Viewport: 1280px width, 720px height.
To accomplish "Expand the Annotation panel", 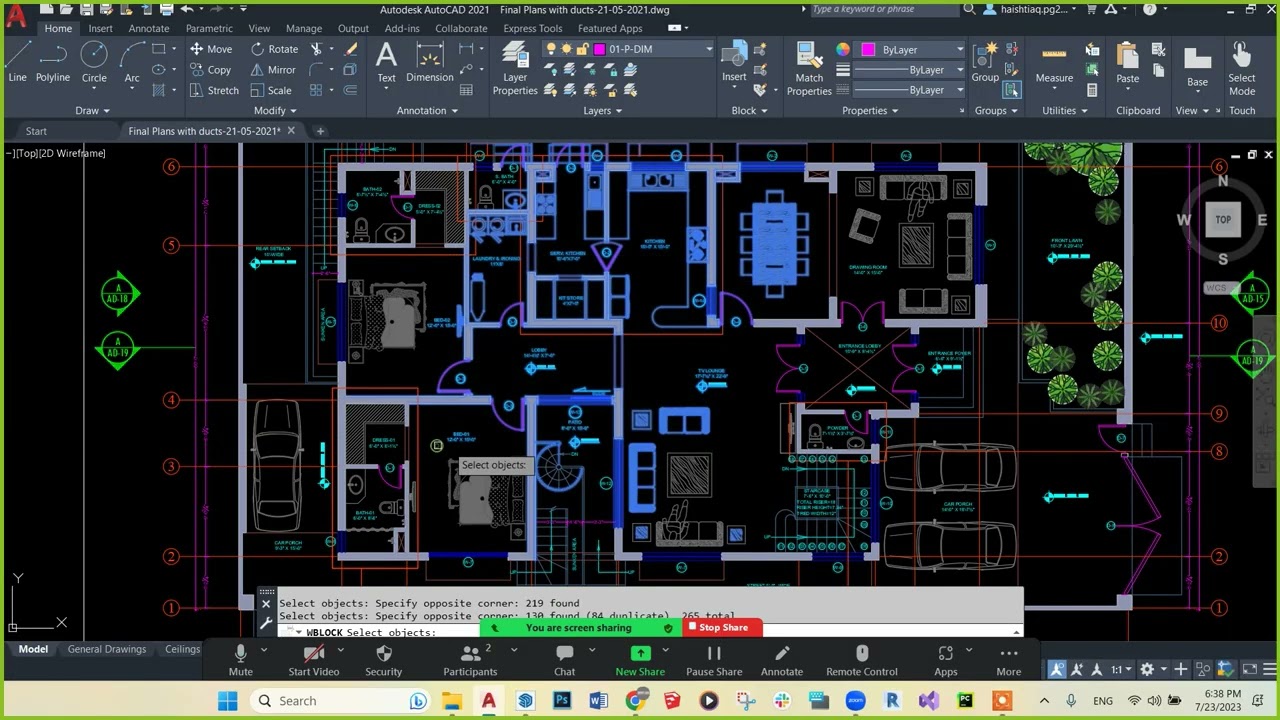I will coord(427,111).
